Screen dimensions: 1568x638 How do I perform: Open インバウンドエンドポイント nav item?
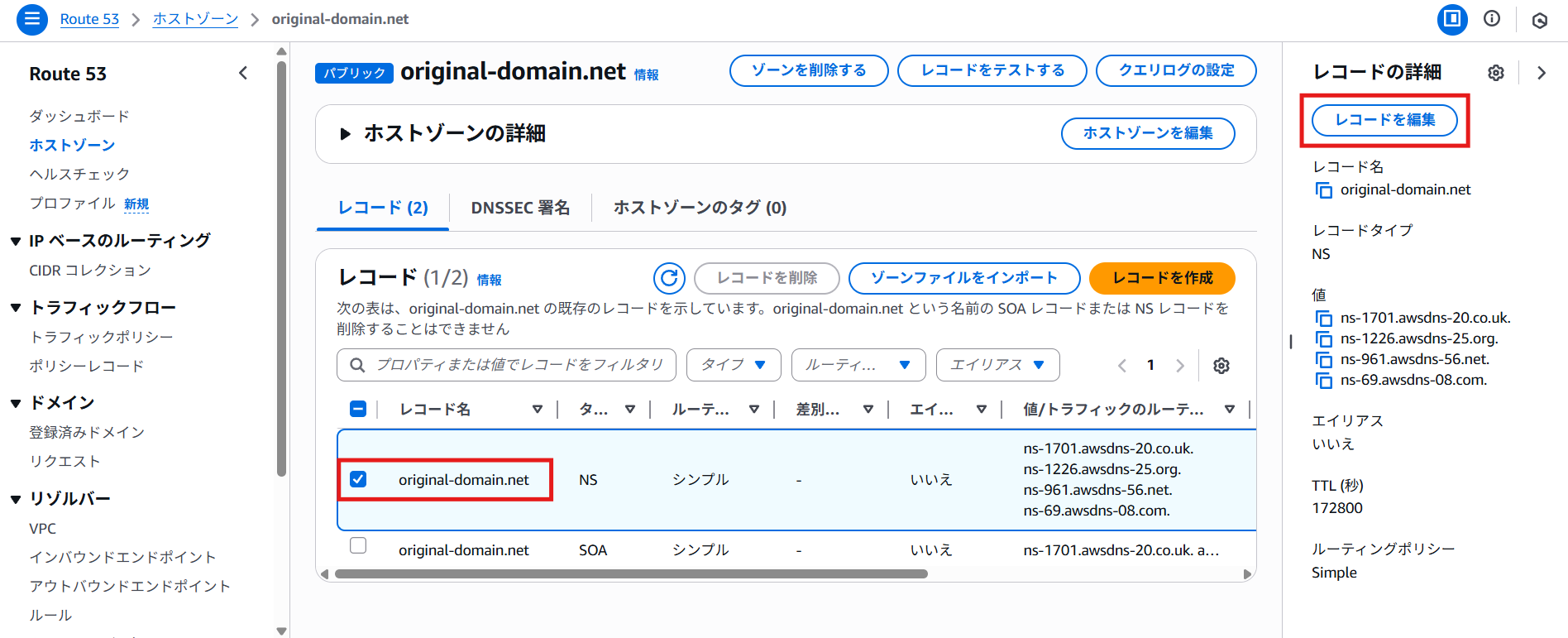[122, 557]
